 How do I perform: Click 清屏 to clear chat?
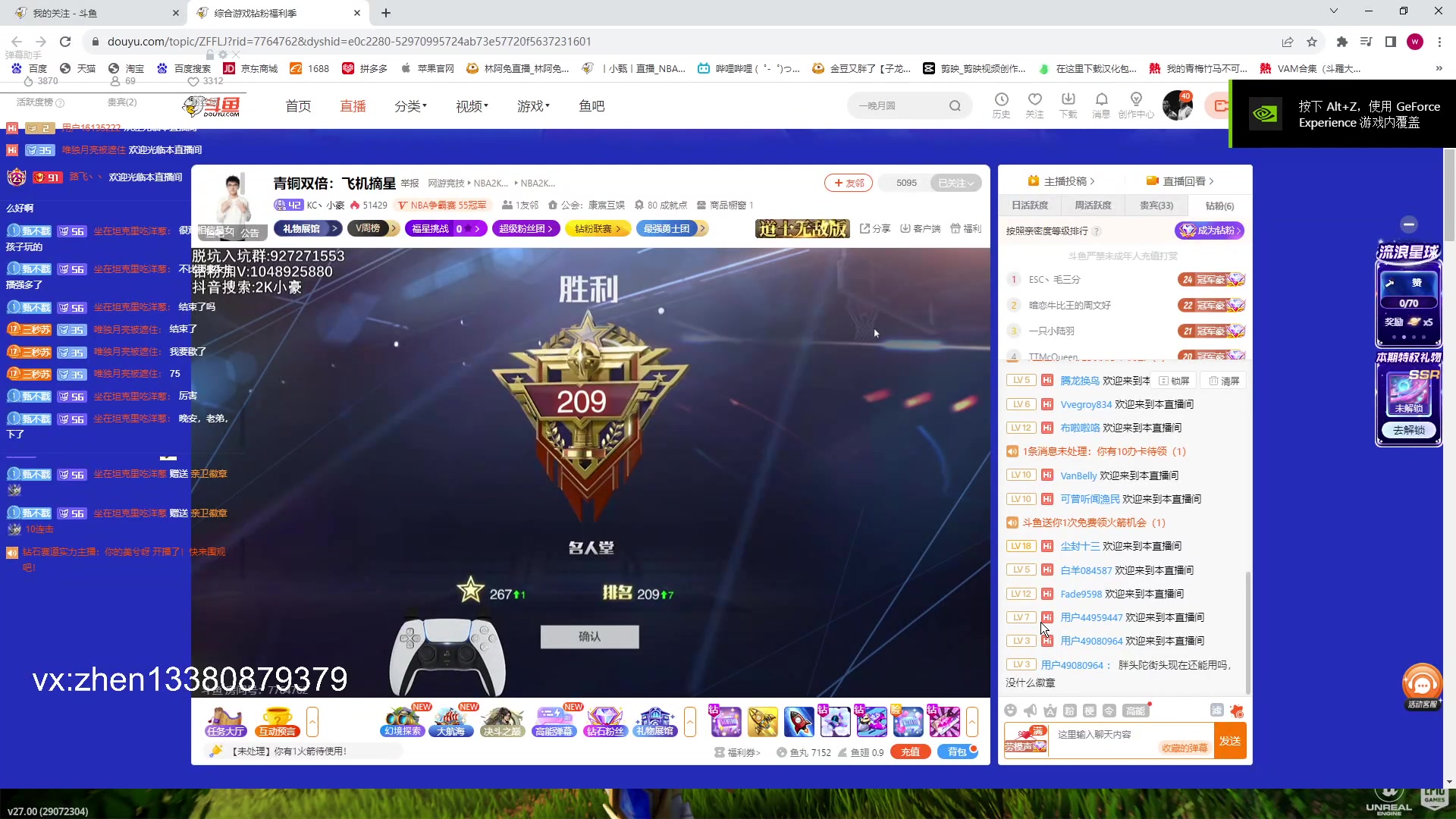pos(1224,381)
